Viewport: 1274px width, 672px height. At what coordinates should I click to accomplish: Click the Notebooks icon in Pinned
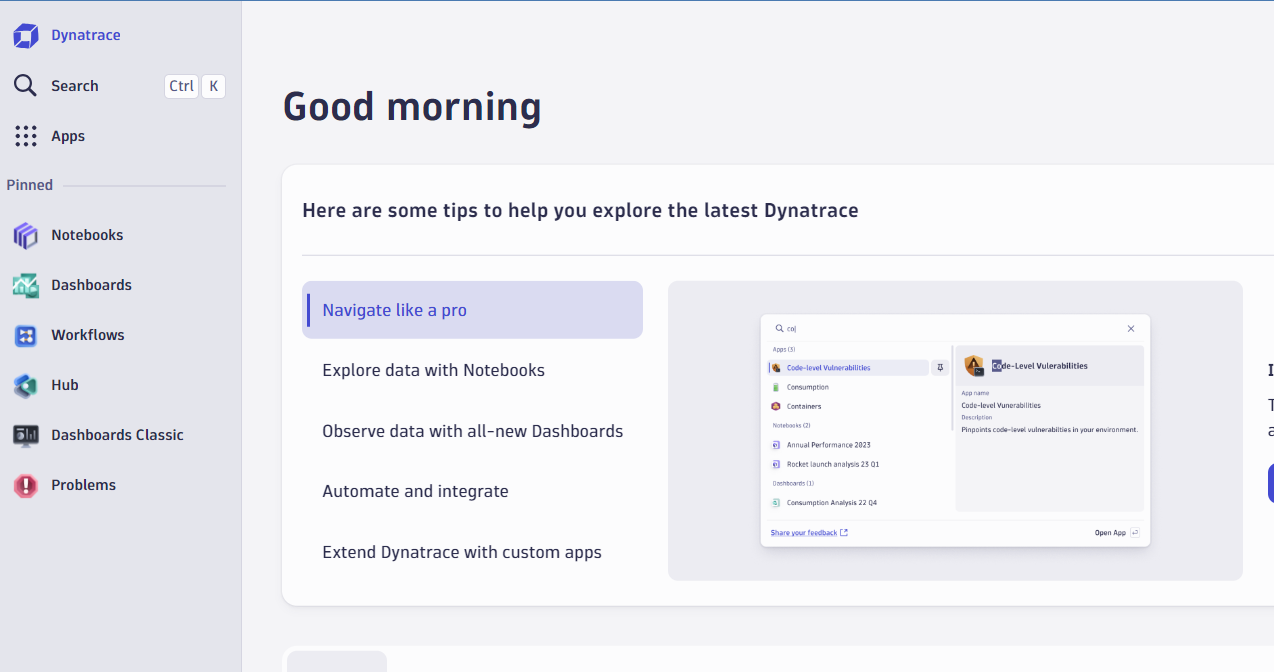tap(25, 236)
